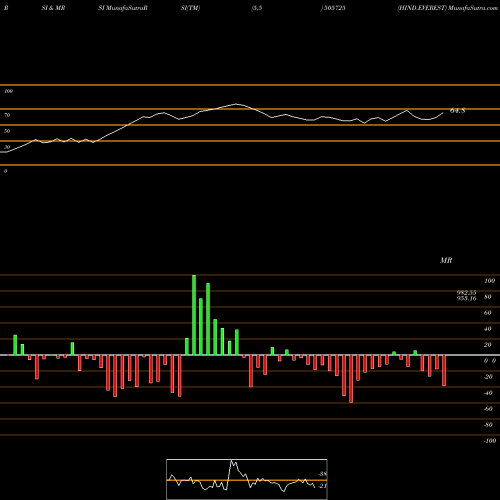500x500 pixels.
Task: Click the SI & MR header text
Action: point(53,8)
